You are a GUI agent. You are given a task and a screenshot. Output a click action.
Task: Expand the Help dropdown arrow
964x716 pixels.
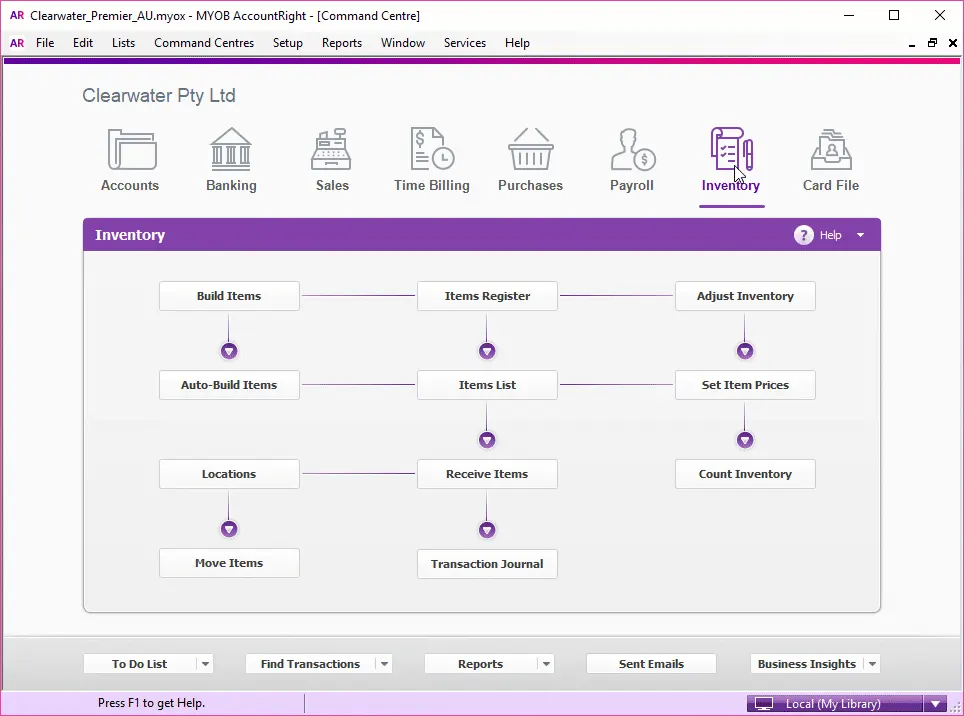click(x=861, y=235)
